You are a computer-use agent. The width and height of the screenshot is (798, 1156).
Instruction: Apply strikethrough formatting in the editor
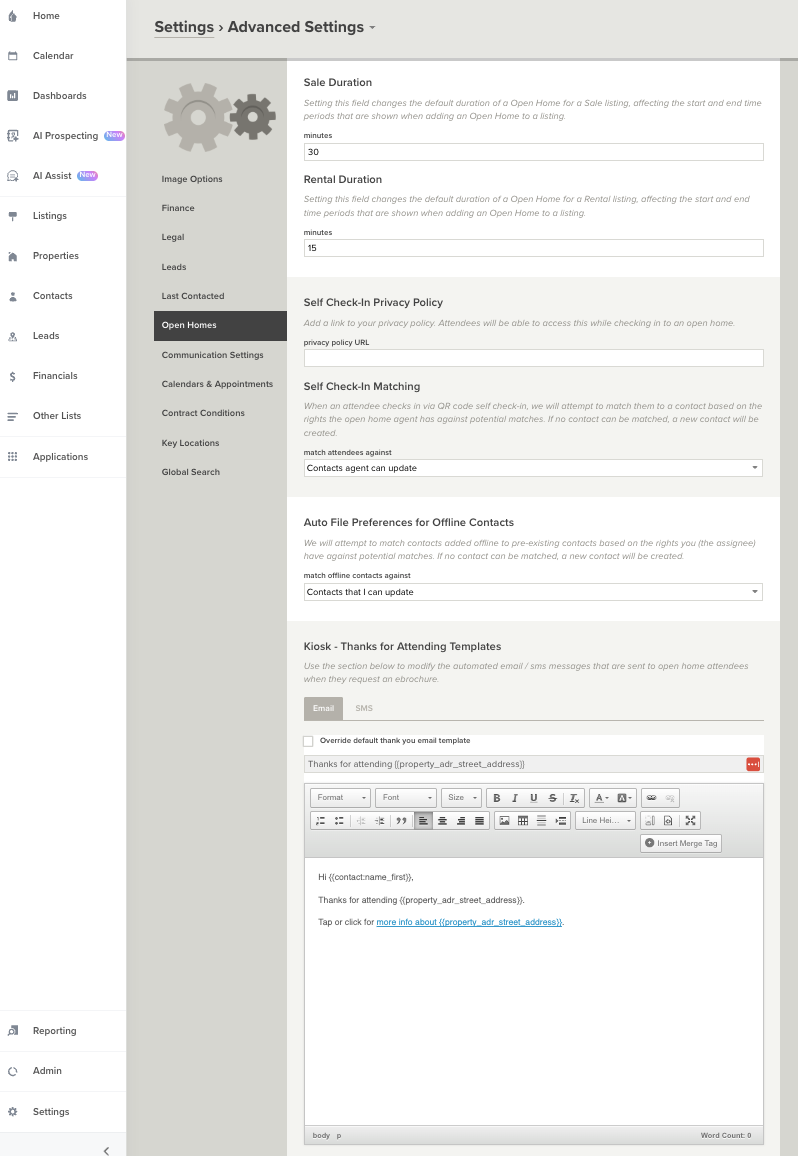(552, 798)
